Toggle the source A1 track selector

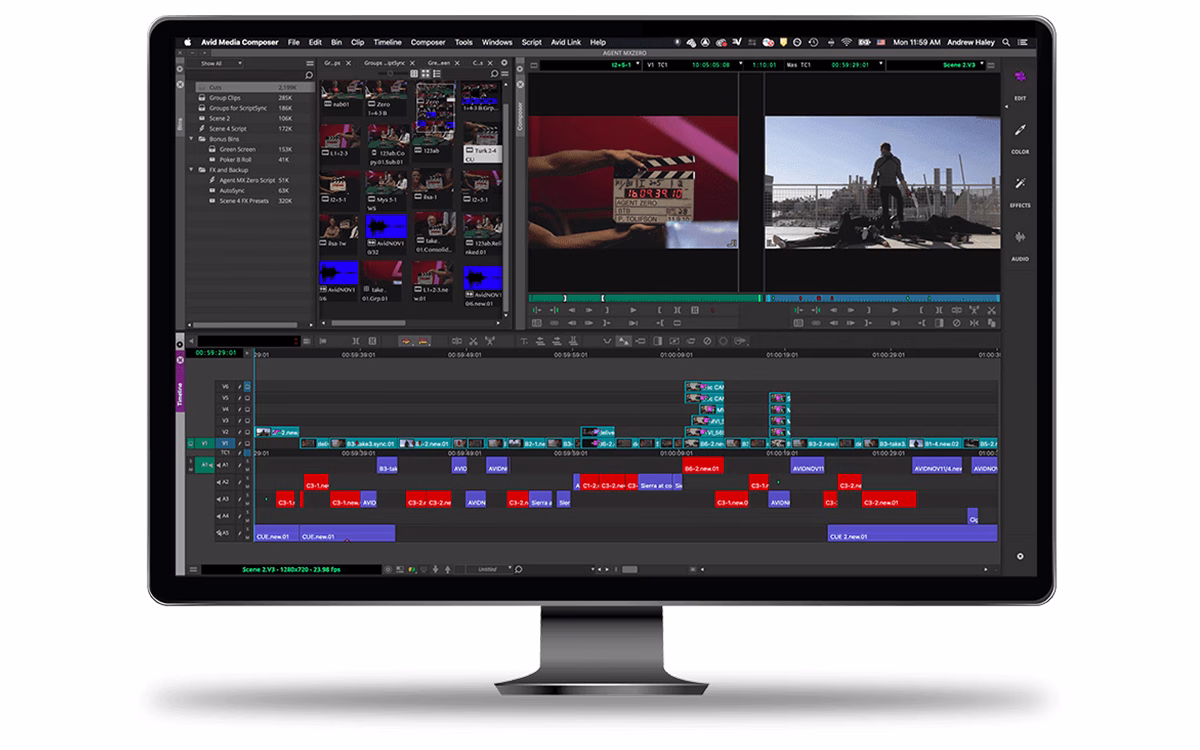coord(204,465)
